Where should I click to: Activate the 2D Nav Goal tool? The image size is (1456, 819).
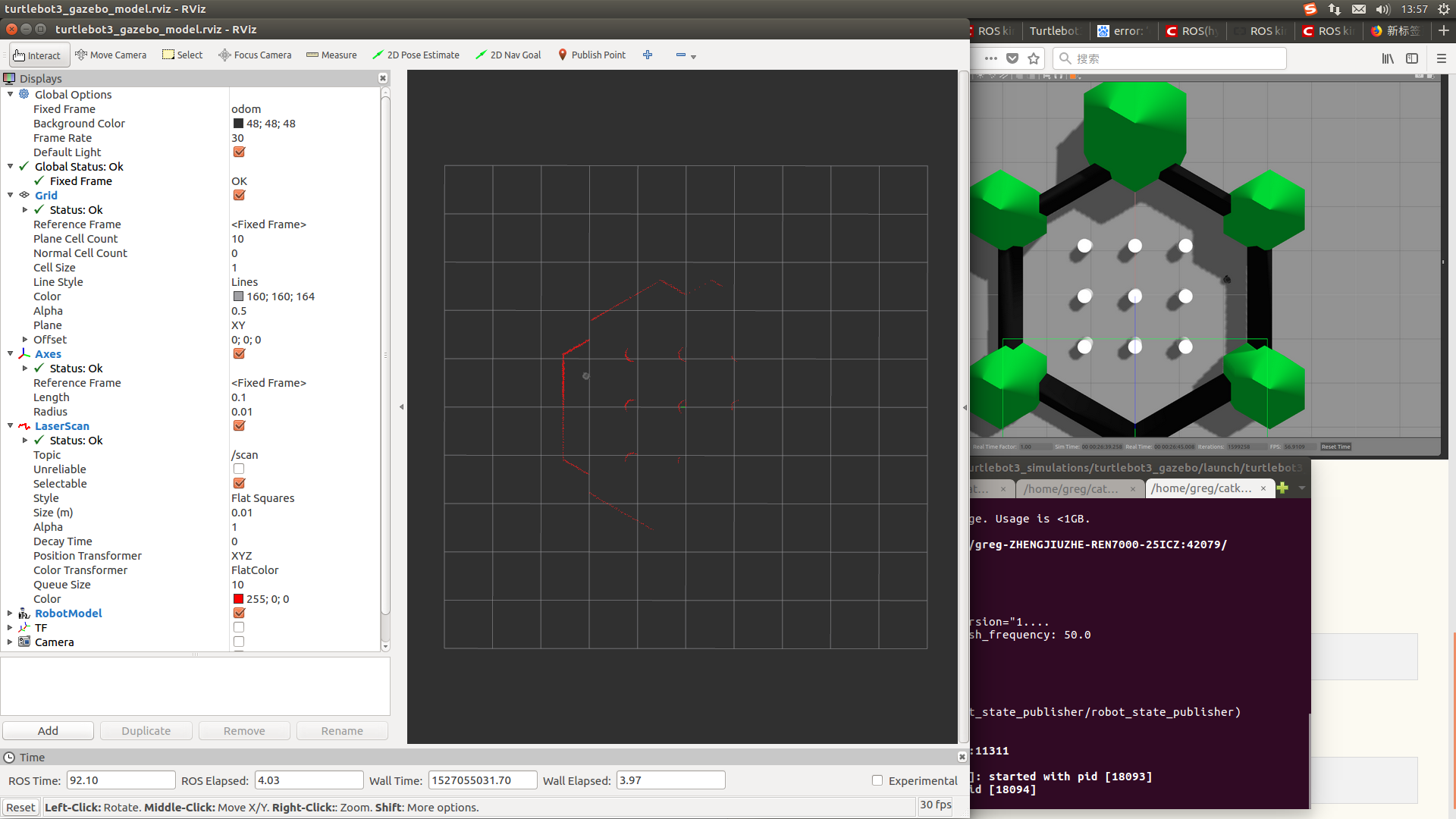click(507, 55)
